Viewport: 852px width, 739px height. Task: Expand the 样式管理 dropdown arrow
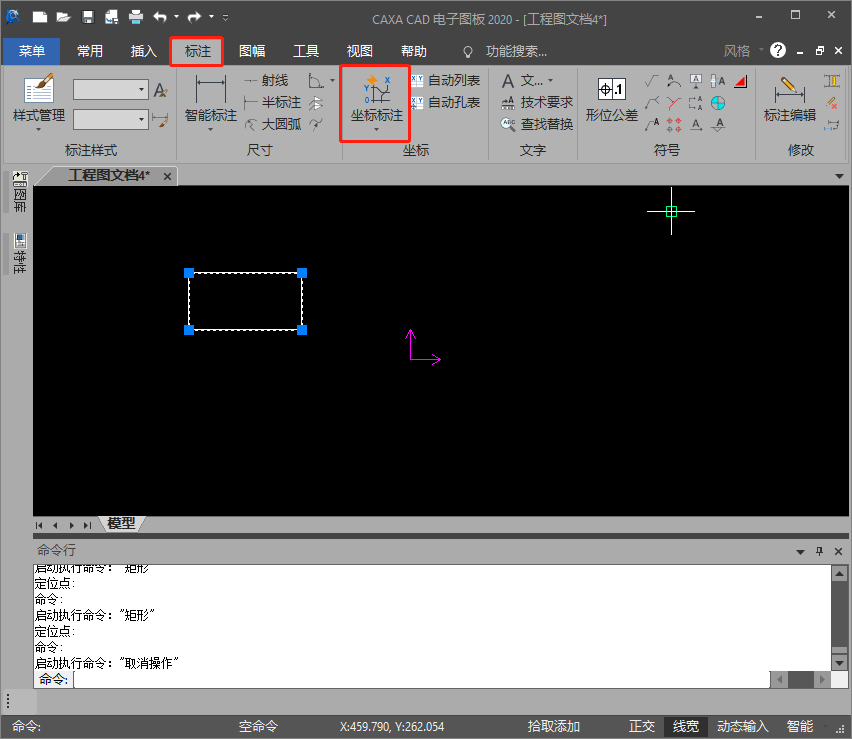pos(39,130)
